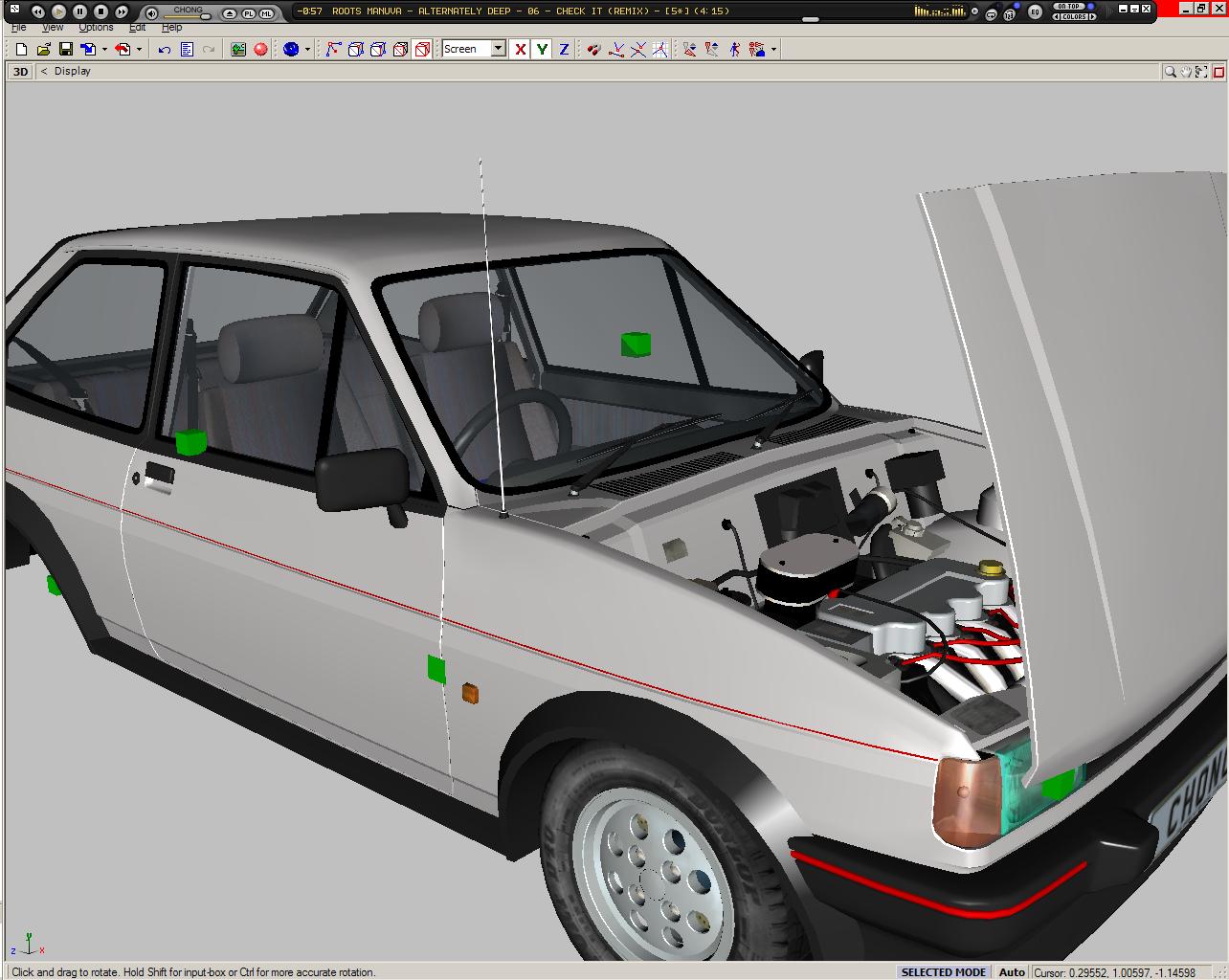Select the vertex editing mode icon

pyautogui.click(x=333, y=49)
